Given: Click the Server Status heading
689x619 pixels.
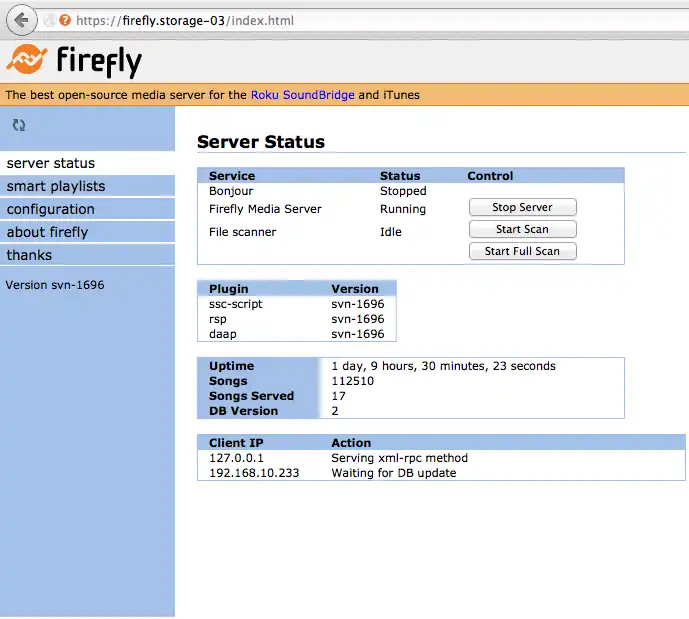Looking at the screenshot, I should click(261, 142).
